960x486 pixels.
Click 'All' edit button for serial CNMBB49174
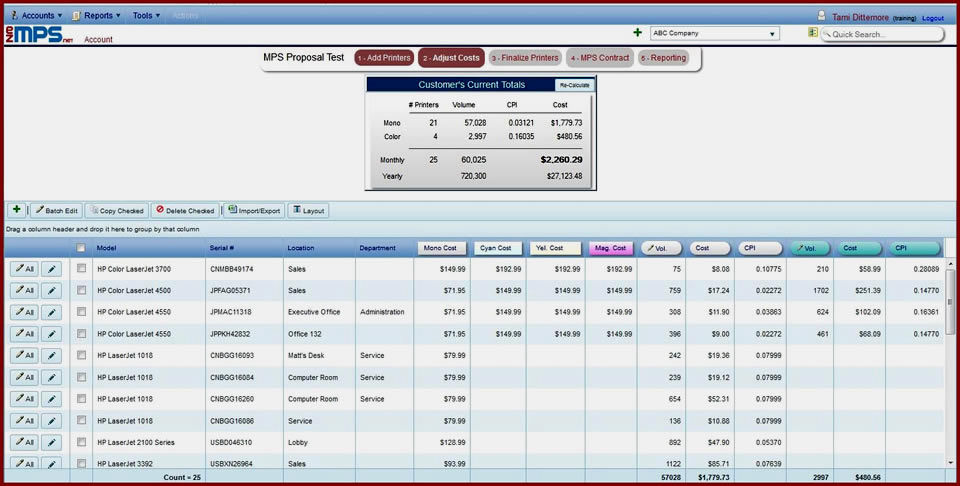(x=24, y=269)
